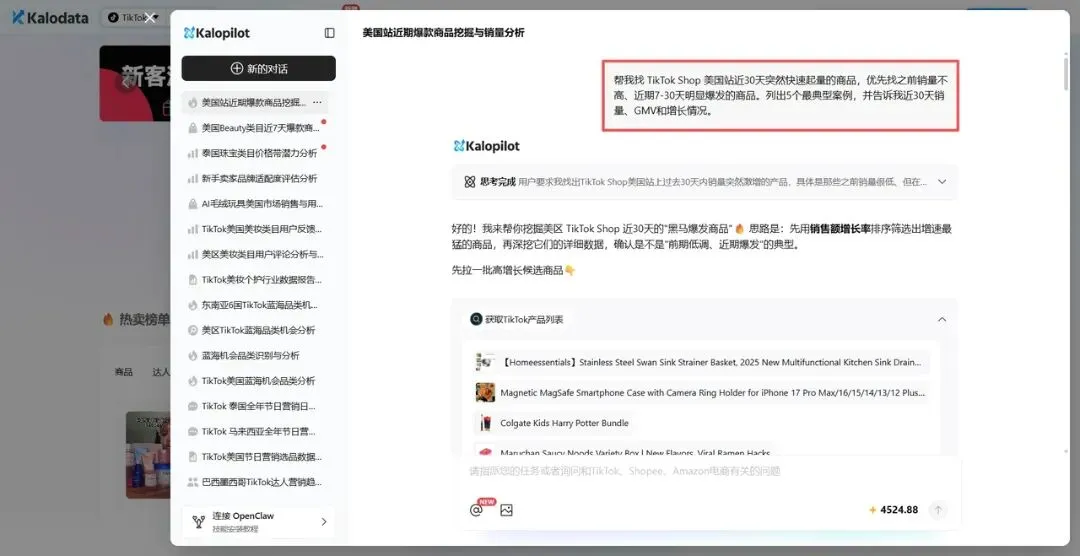Click the lock icon beside 美国Beauty类目 chat
Viewport: 1080px width, 556px height.
click(193, 128)
